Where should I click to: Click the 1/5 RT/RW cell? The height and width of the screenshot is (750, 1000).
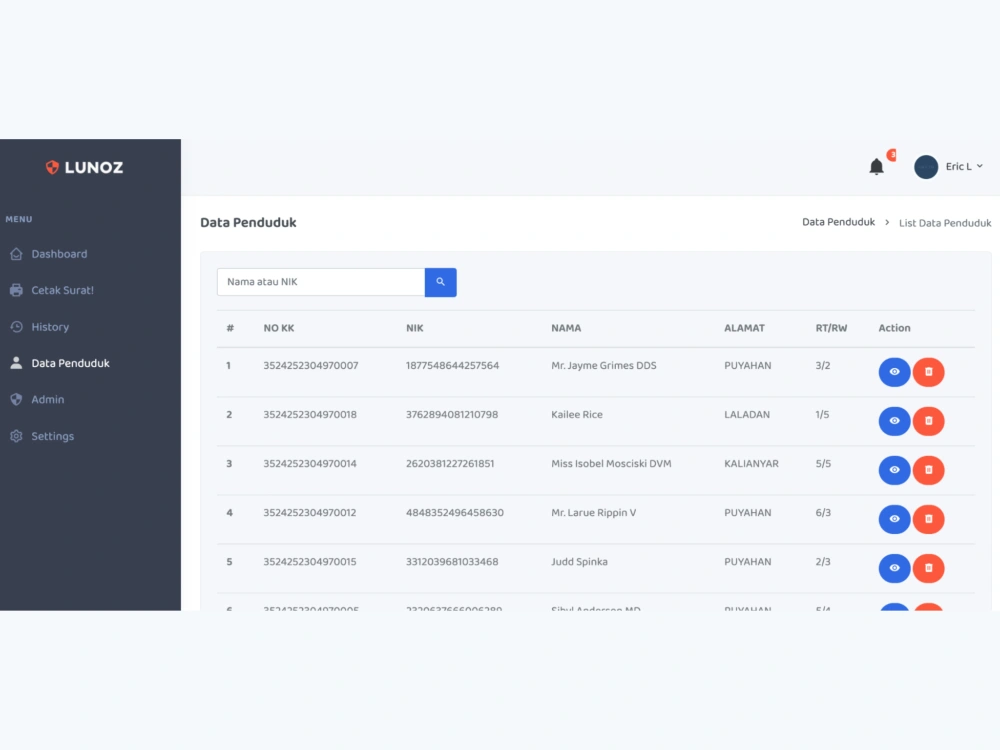coord(822,415)
